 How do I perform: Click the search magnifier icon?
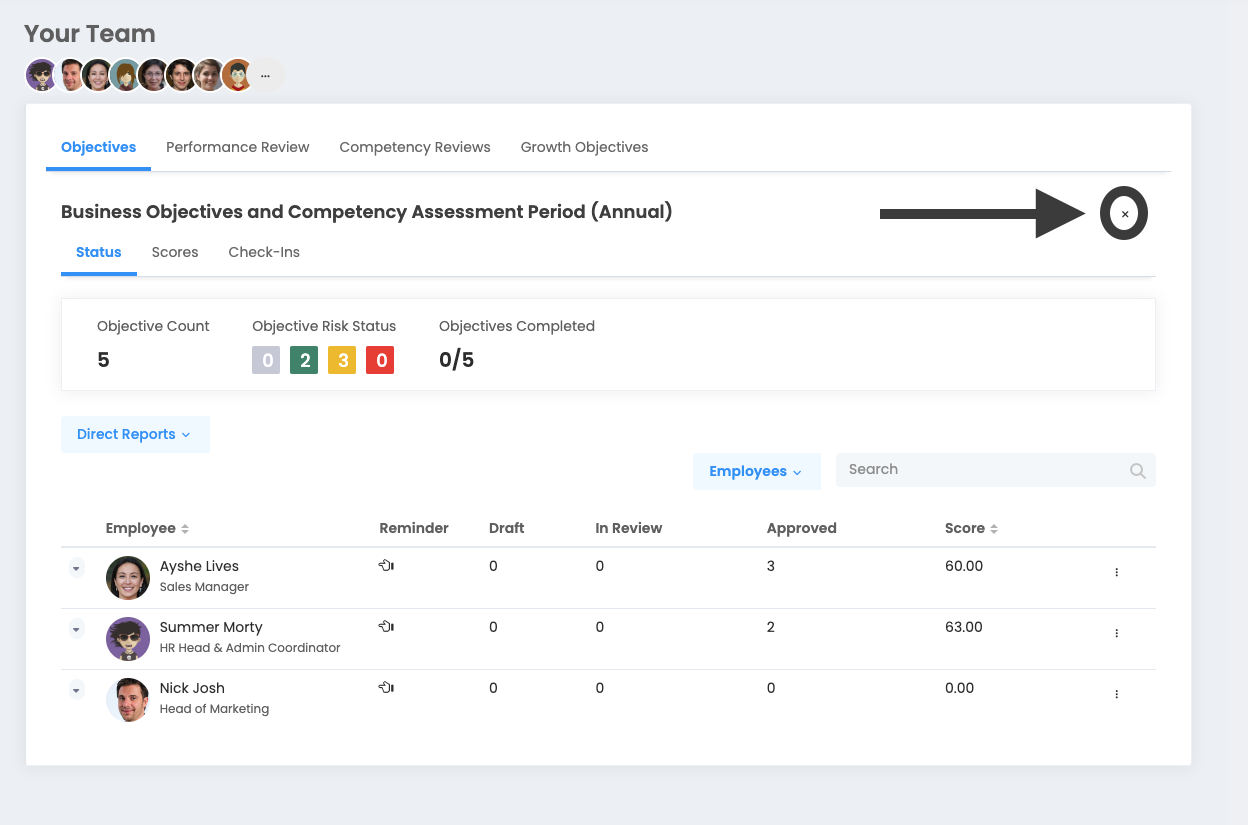point(1137,471)
